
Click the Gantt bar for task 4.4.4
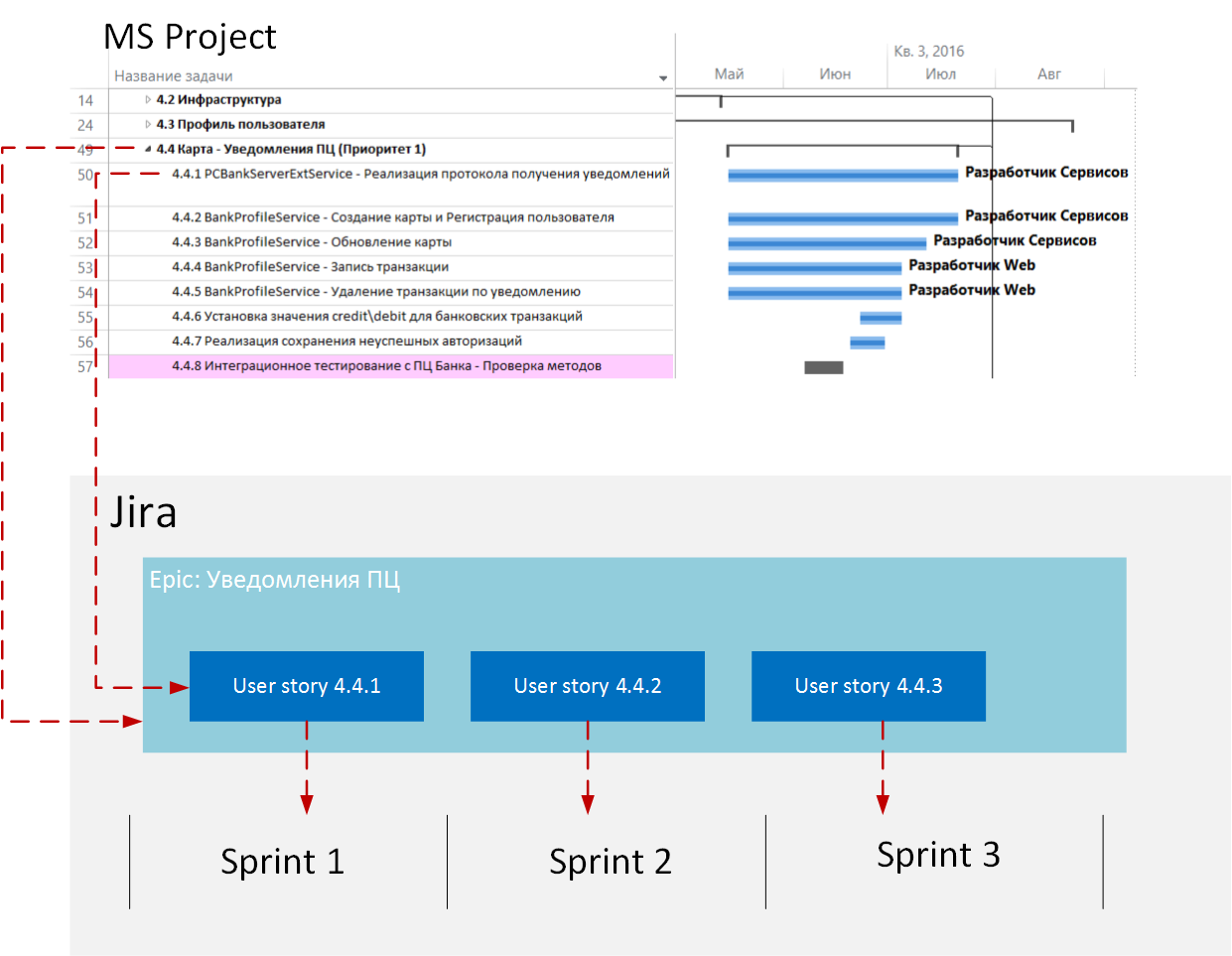pos(814,268)
